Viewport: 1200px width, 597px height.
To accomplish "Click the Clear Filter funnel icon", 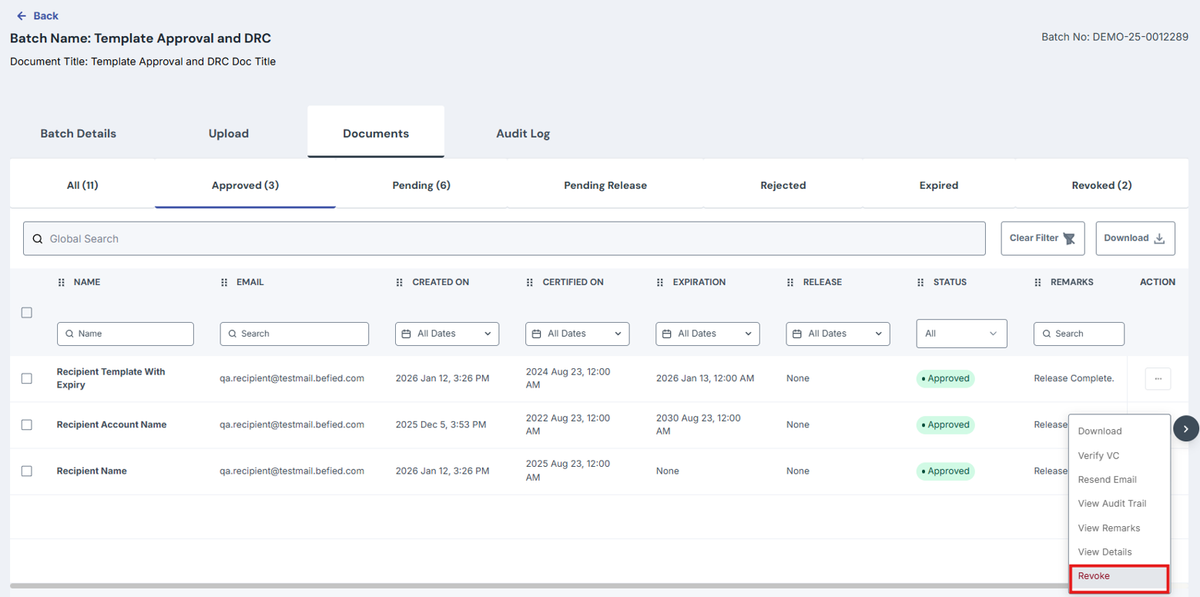I will (1069, 239).
